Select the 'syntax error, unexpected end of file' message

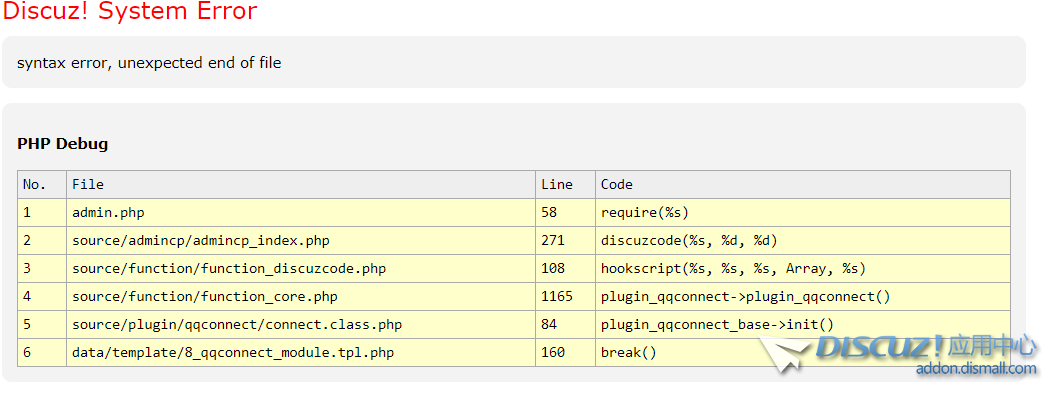pyautogui.click(x=149, y=63)
